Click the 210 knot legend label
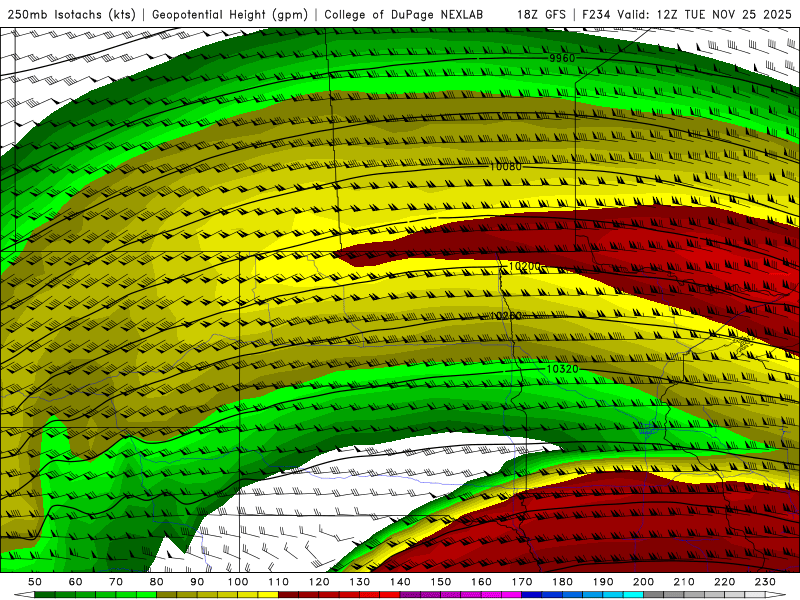This screenshot has width=800, height=600. click(684, 582)
